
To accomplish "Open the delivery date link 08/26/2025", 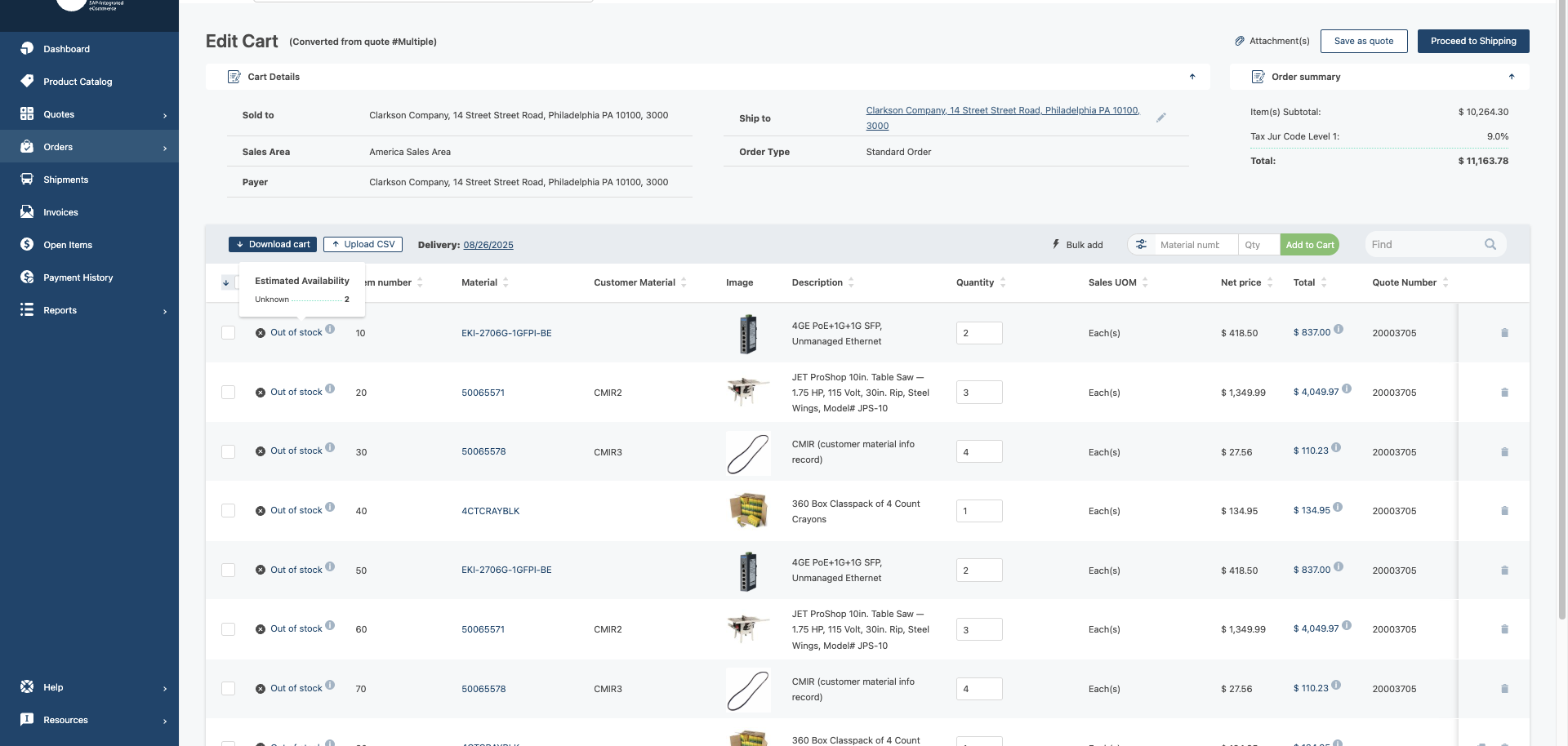I will tap(488, 245).
